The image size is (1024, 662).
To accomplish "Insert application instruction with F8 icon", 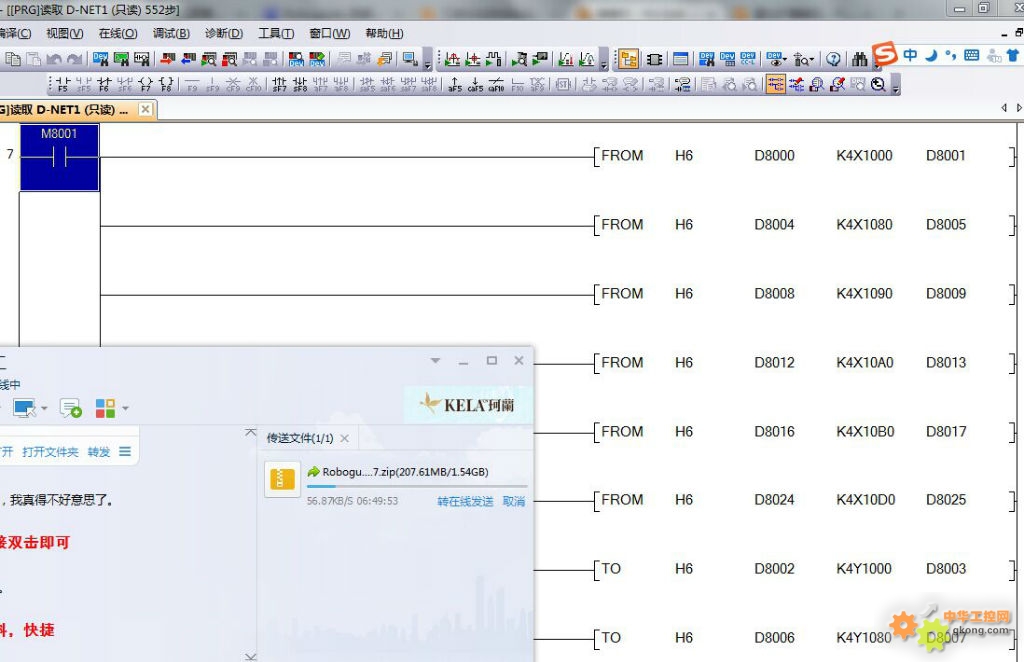I will (166, 84).
